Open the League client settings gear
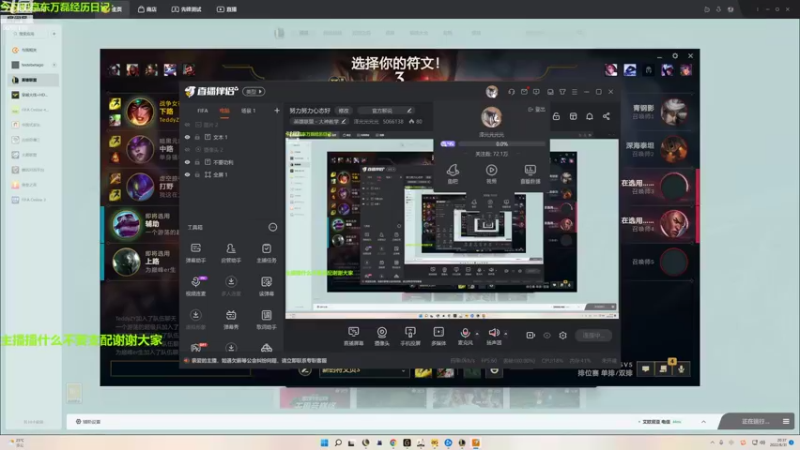800x450 pixels. coord(674,56)
